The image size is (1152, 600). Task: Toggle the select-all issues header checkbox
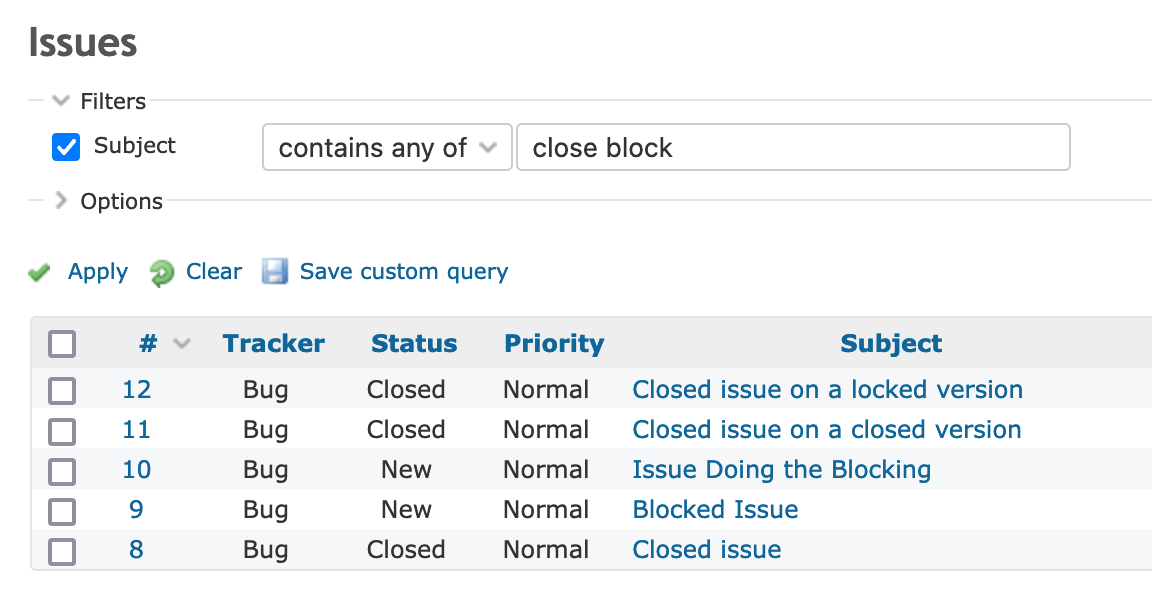62,344
